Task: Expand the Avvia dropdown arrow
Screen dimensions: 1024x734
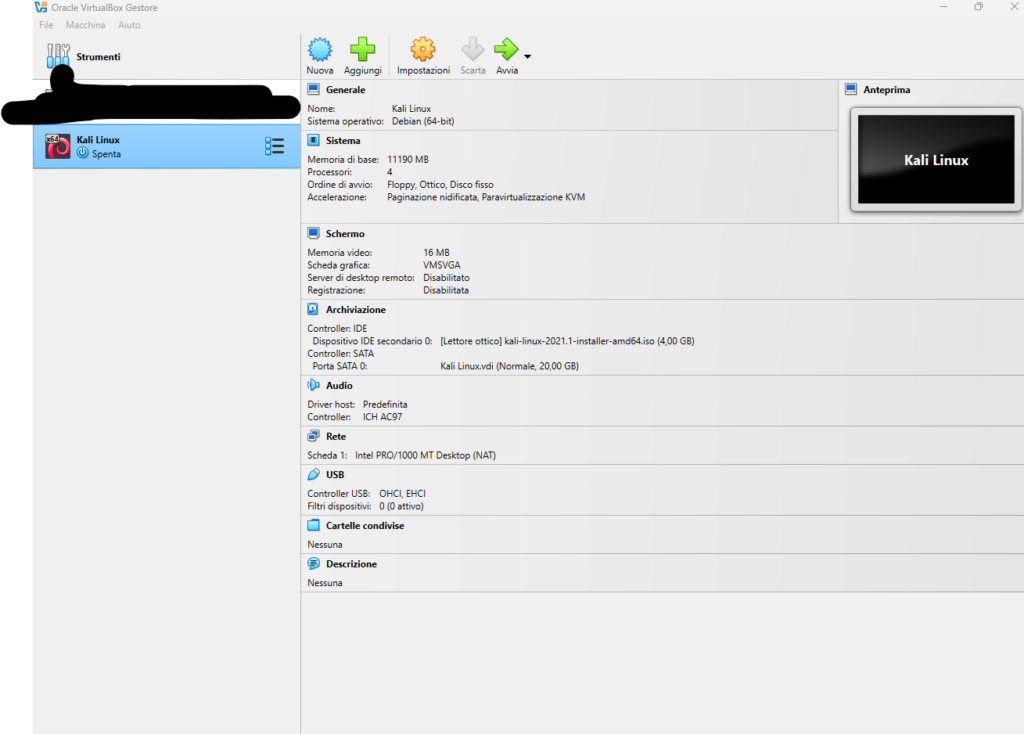Action: point(528,56)
